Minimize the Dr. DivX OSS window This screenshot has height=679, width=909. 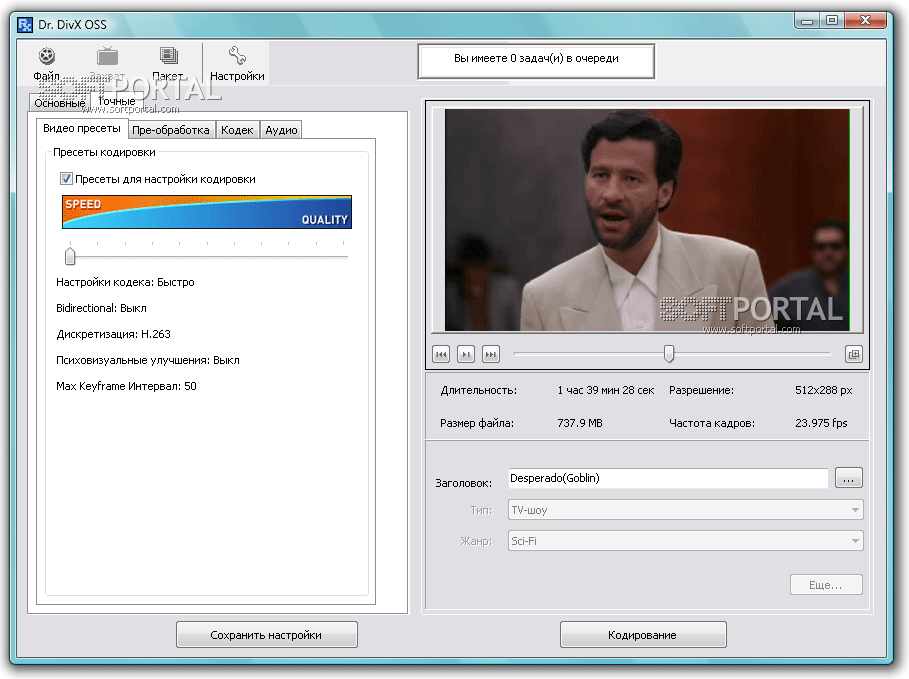806,21
